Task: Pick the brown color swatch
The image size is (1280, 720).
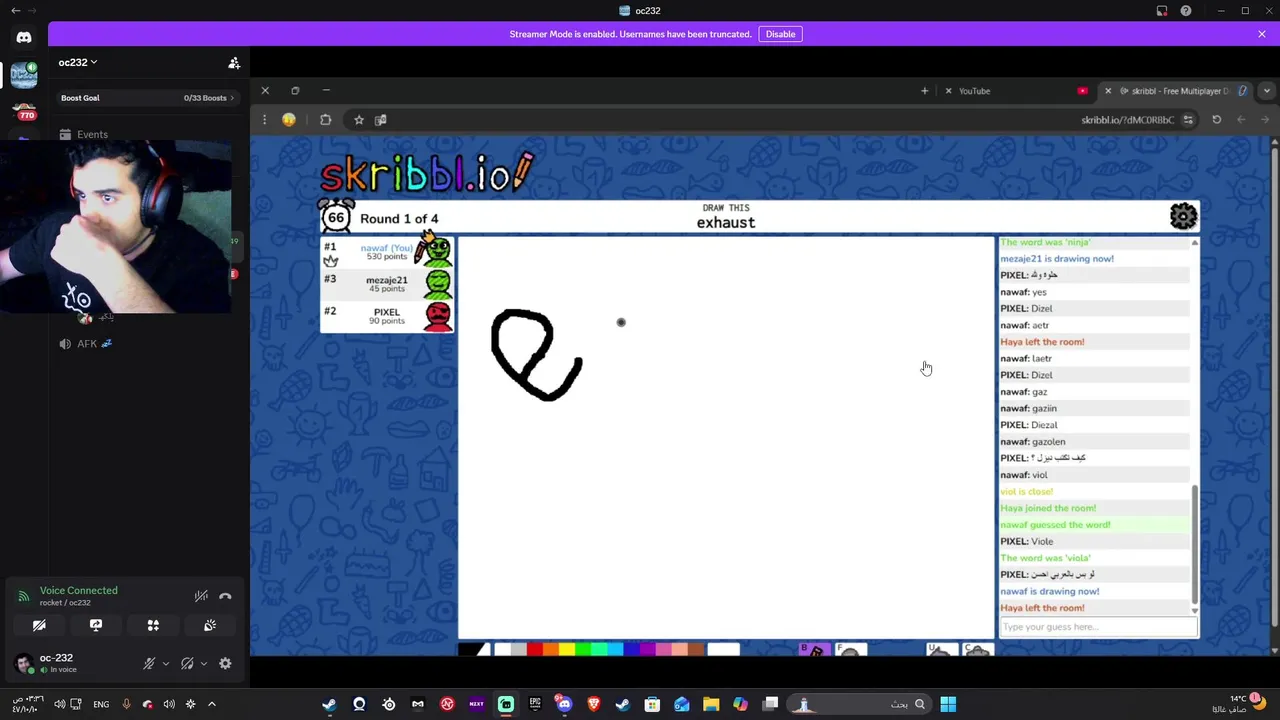Action: tap(695, 650)
